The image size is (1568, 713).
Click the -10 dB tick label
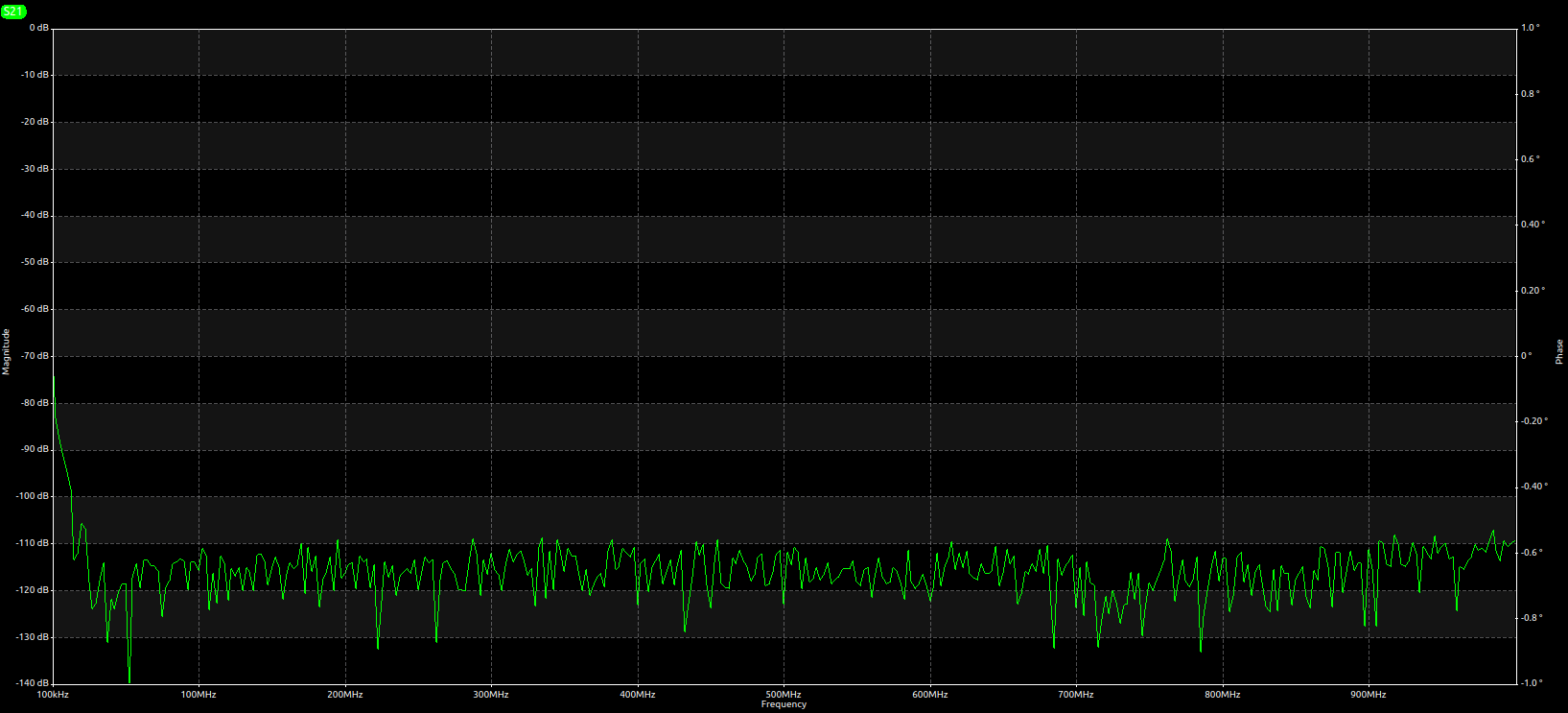35,75
